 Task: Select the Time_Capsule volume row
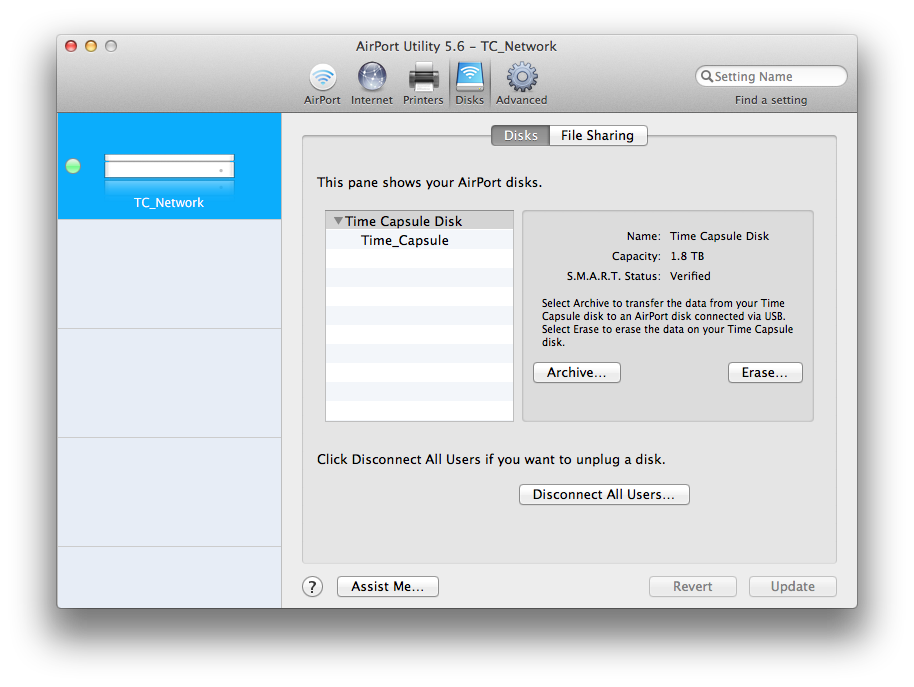pos(419,240)
